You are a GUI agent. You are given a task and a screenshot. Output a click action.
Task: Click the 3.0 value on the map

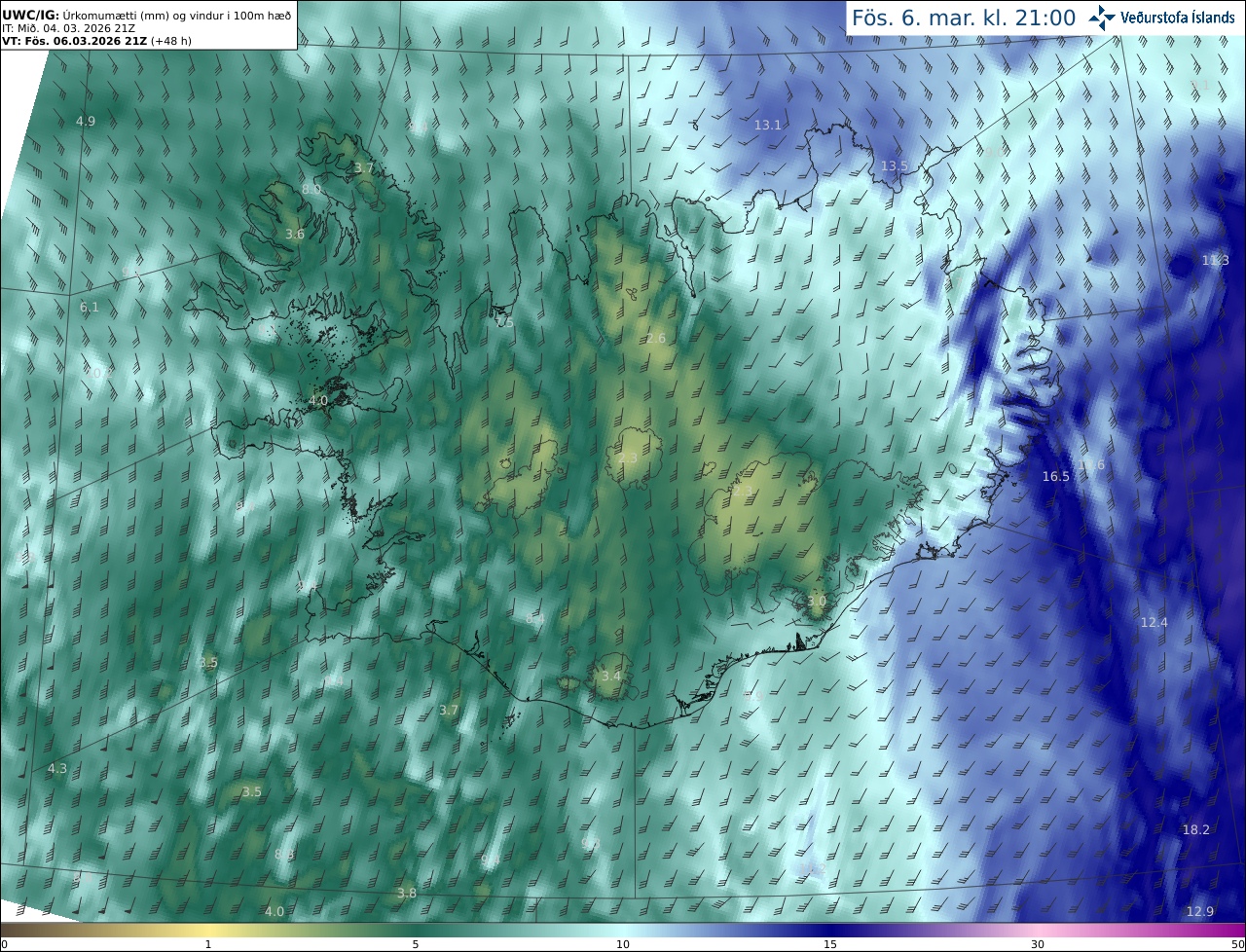[816, 602]
